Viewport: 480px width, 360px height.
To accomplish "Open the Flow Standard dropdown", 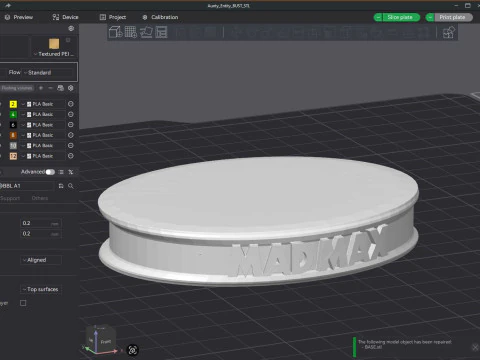I will (48, 72).
